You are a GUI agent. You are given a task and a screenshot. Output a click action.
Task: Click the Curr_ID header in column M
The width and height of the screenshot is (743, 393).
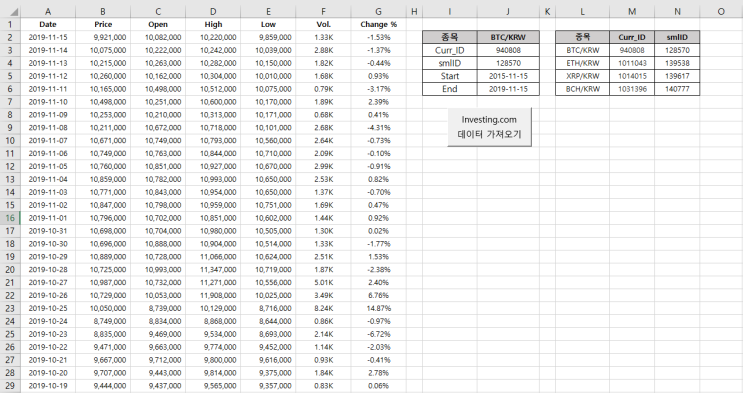632,37
